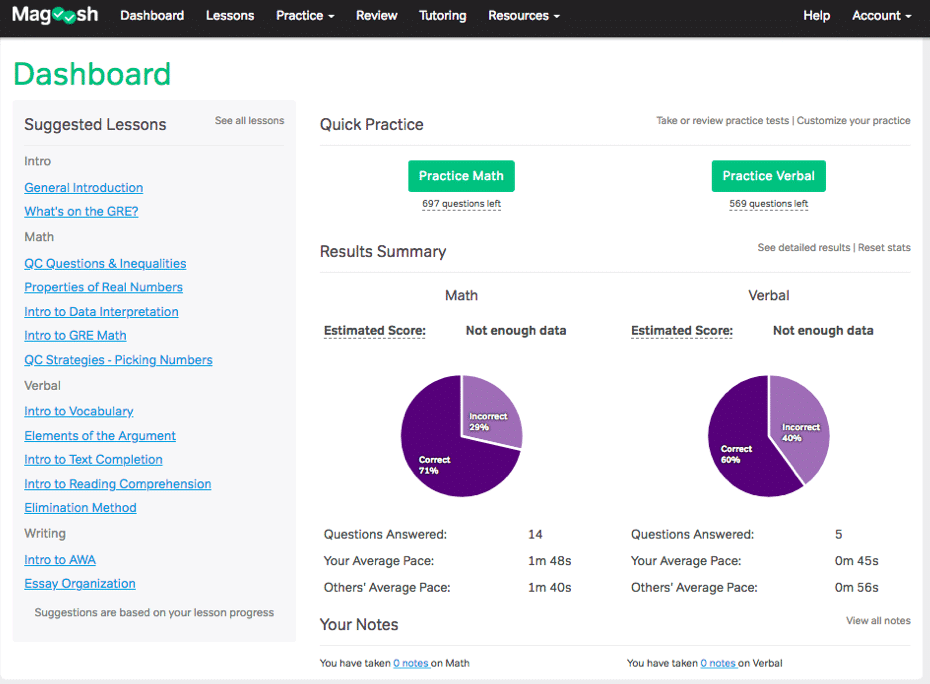The height and width of the screenshot is (684, 930).
Task: Open See all lessons link
Action: 249,120
